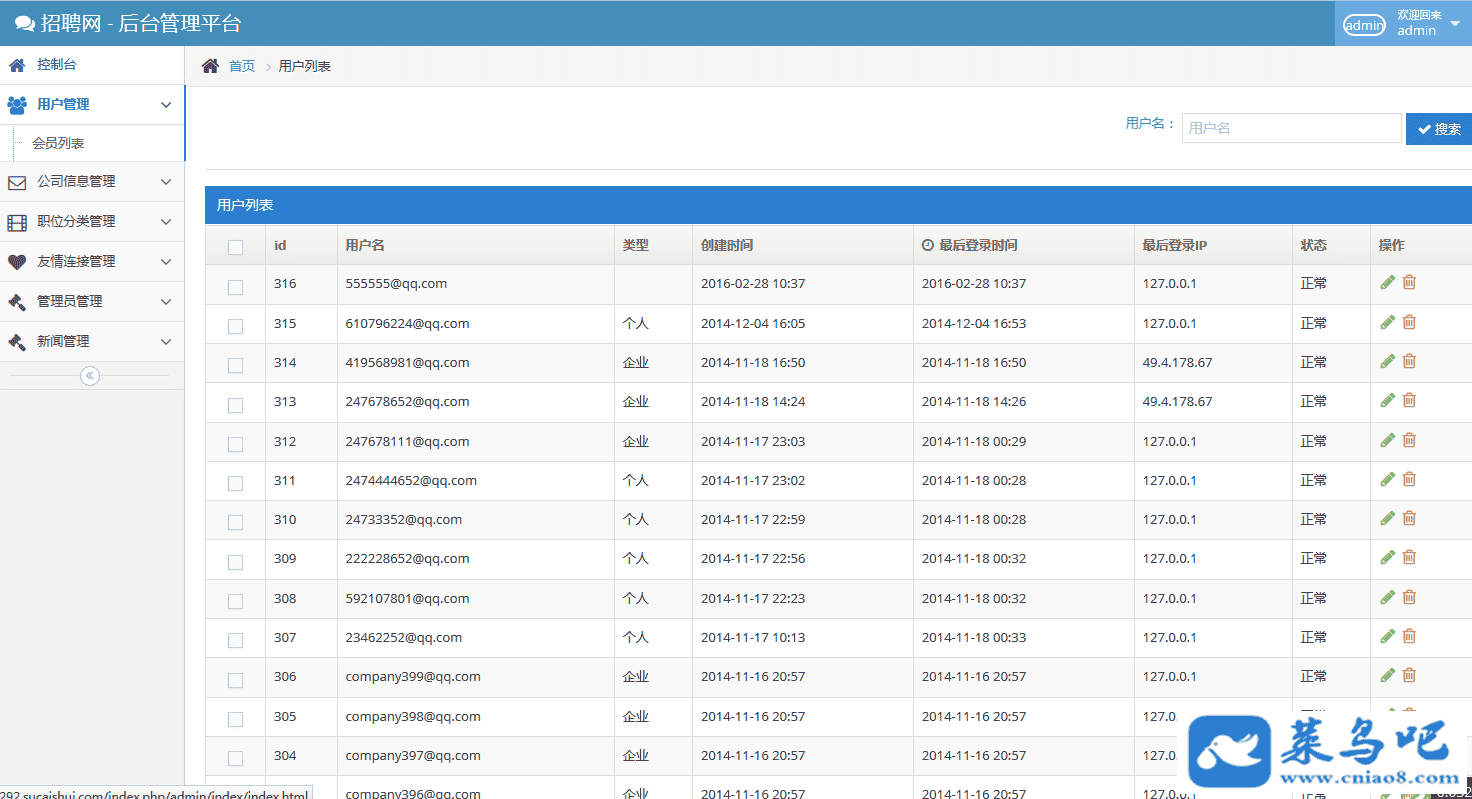Click the trash icon for user id 310

tap(1409, 518)
